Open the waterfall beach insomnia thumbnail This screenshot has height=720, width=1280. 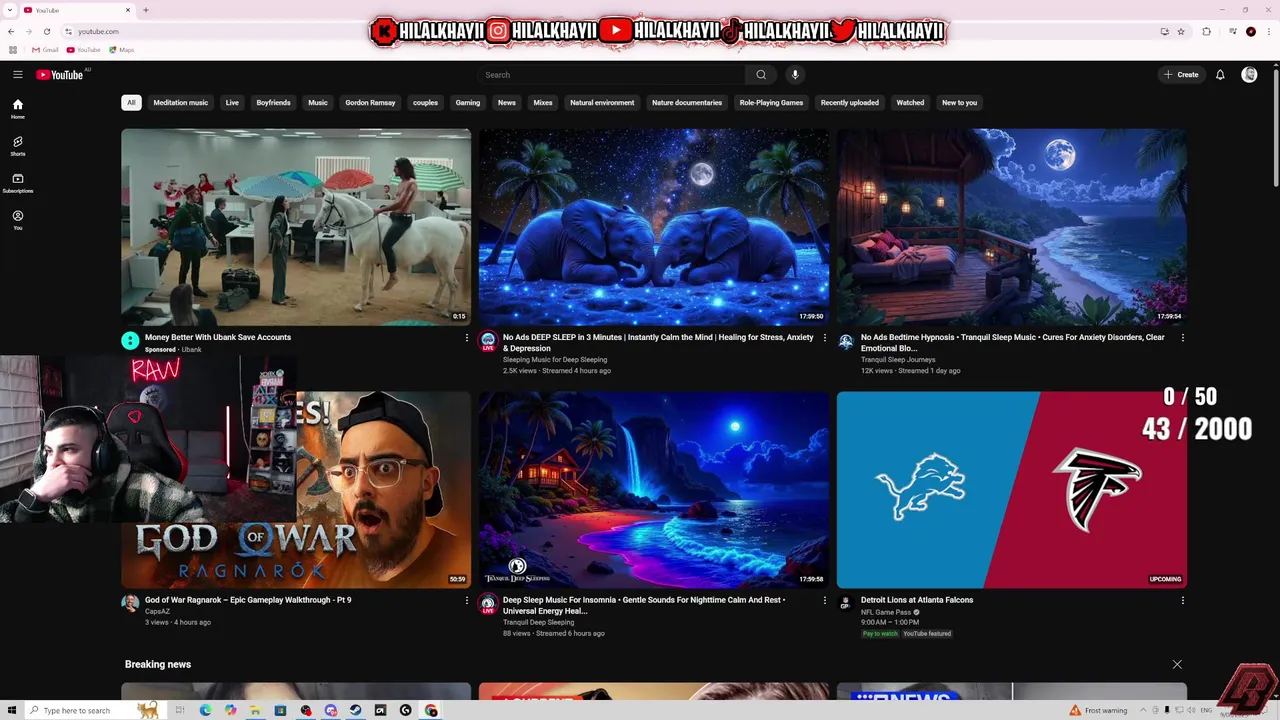tap(654, 490)
